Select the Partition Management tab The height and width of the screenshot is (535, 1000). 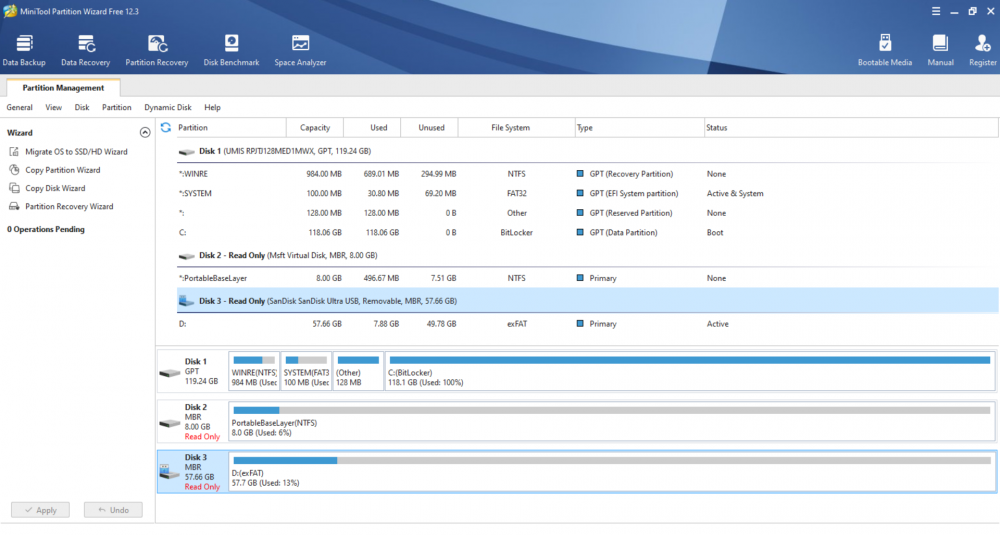click(x=63, y=88)
